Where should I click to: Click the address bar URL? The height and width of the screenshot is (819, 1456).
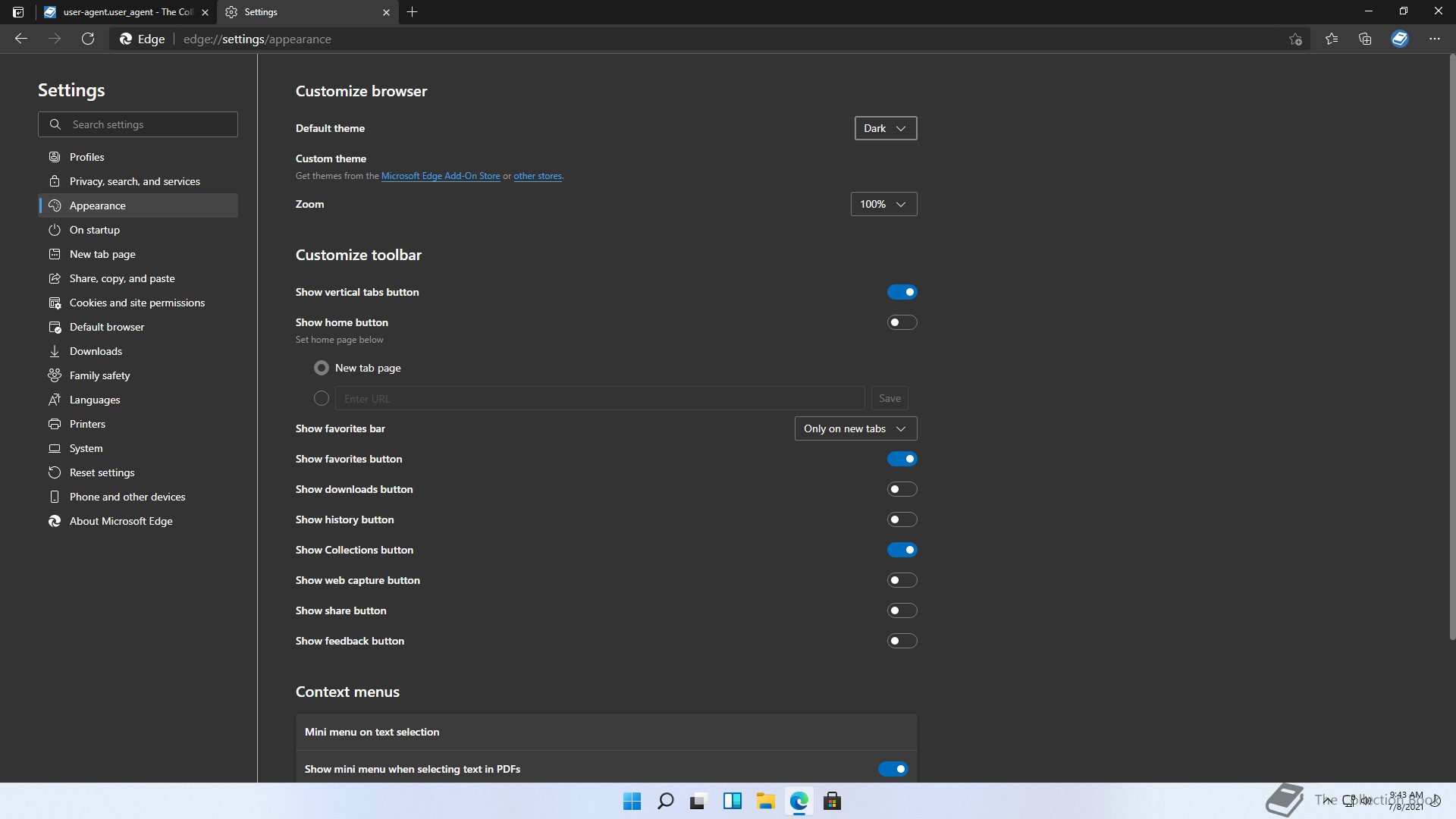point(257,39)
